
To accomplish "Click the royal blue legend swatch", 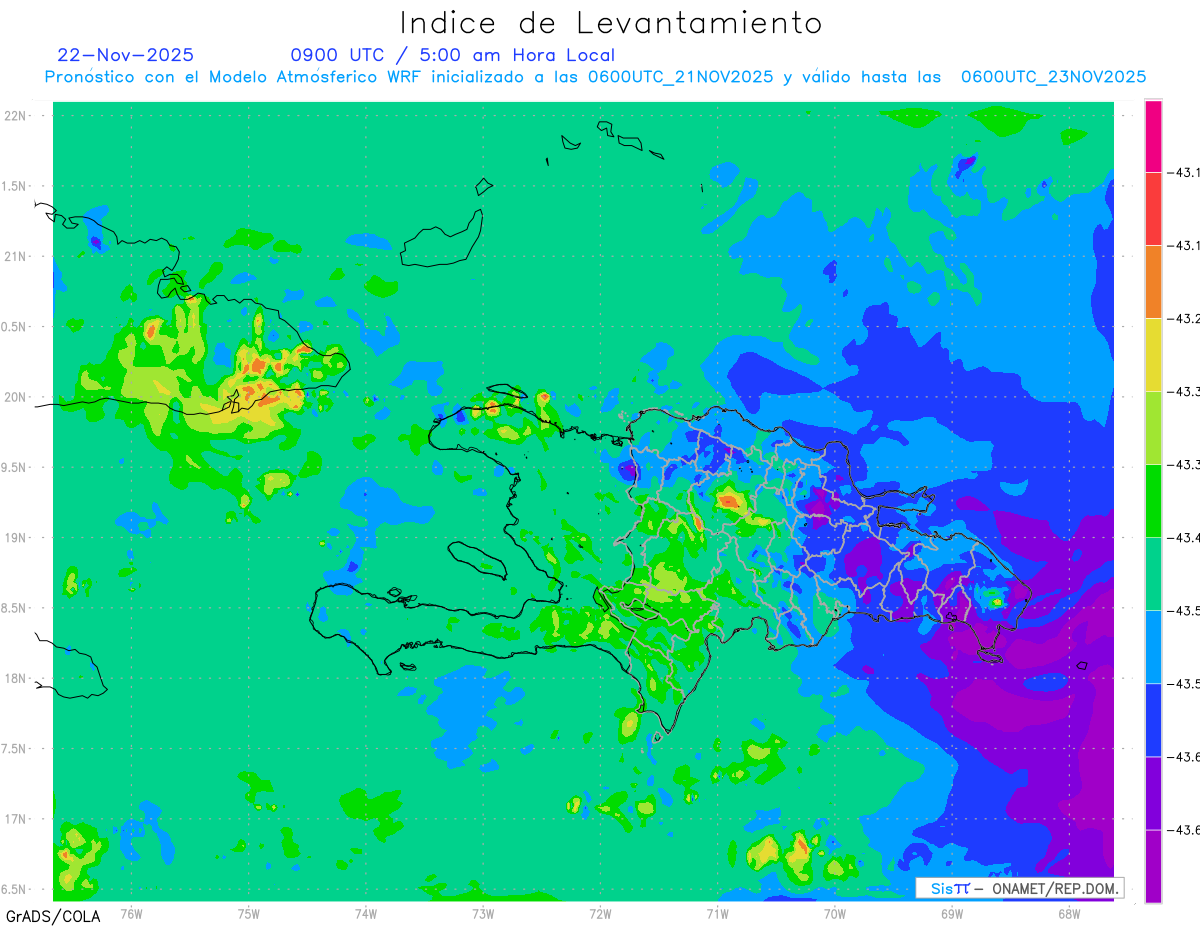I will pos(1153,720).
